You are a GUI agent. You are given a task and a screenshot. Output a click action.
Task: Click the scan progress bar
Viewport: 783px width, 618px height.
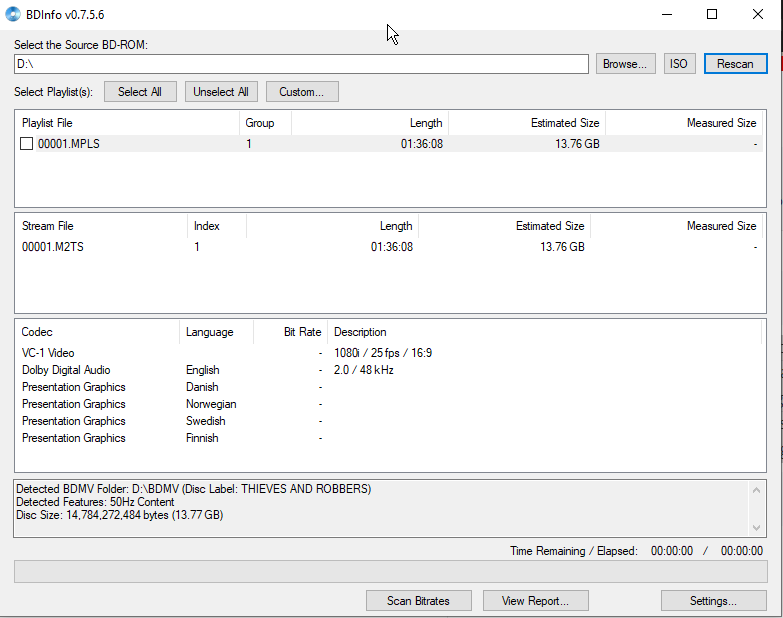pyautogui.click(x=391, y=572)
